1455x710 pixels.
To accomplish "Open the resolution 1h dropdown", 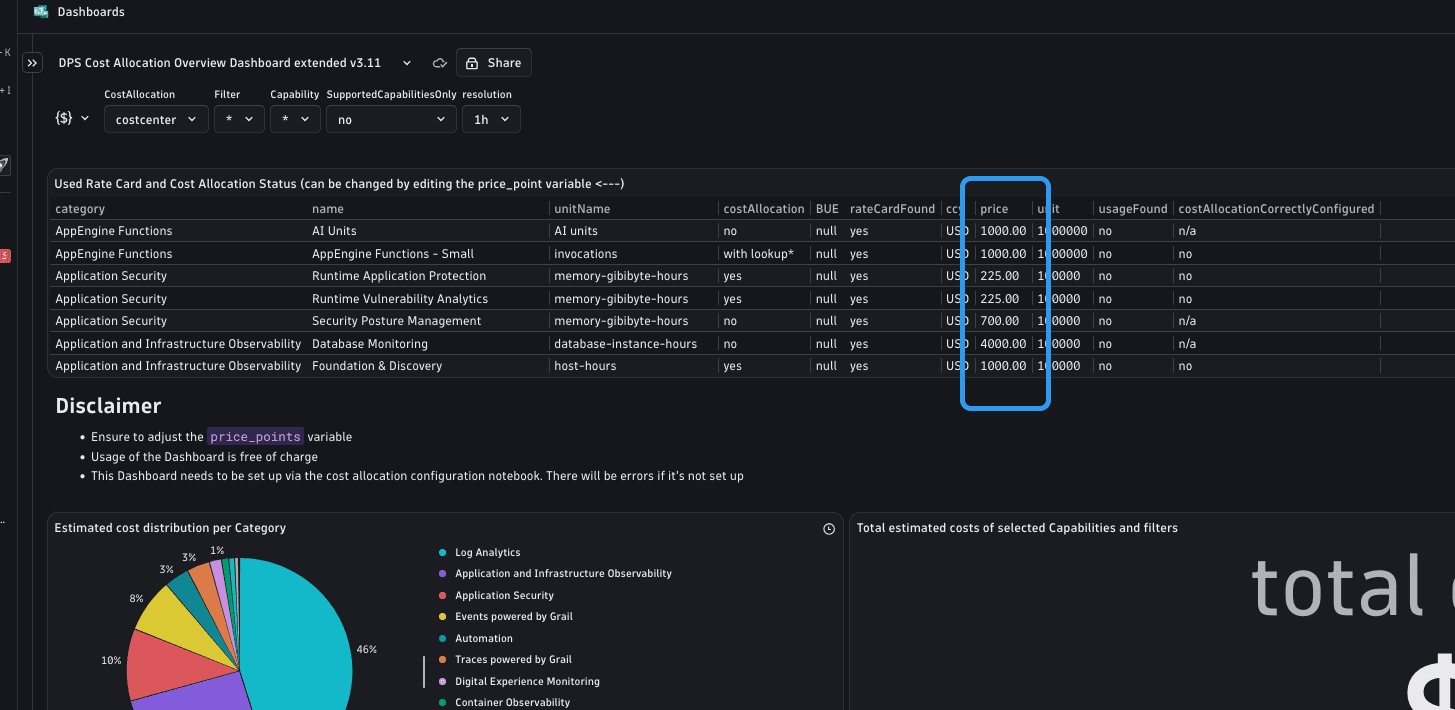I will pyautogui.click(x=491, y=119).
